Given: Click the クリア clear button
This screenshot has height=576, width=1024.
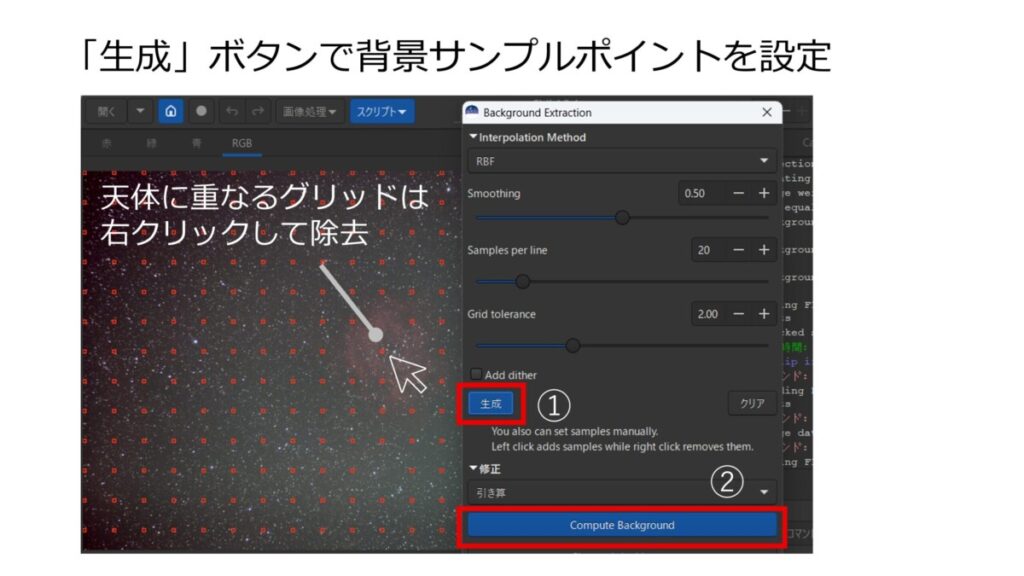Looking at the screenshot, I should [x=752, y=404].
